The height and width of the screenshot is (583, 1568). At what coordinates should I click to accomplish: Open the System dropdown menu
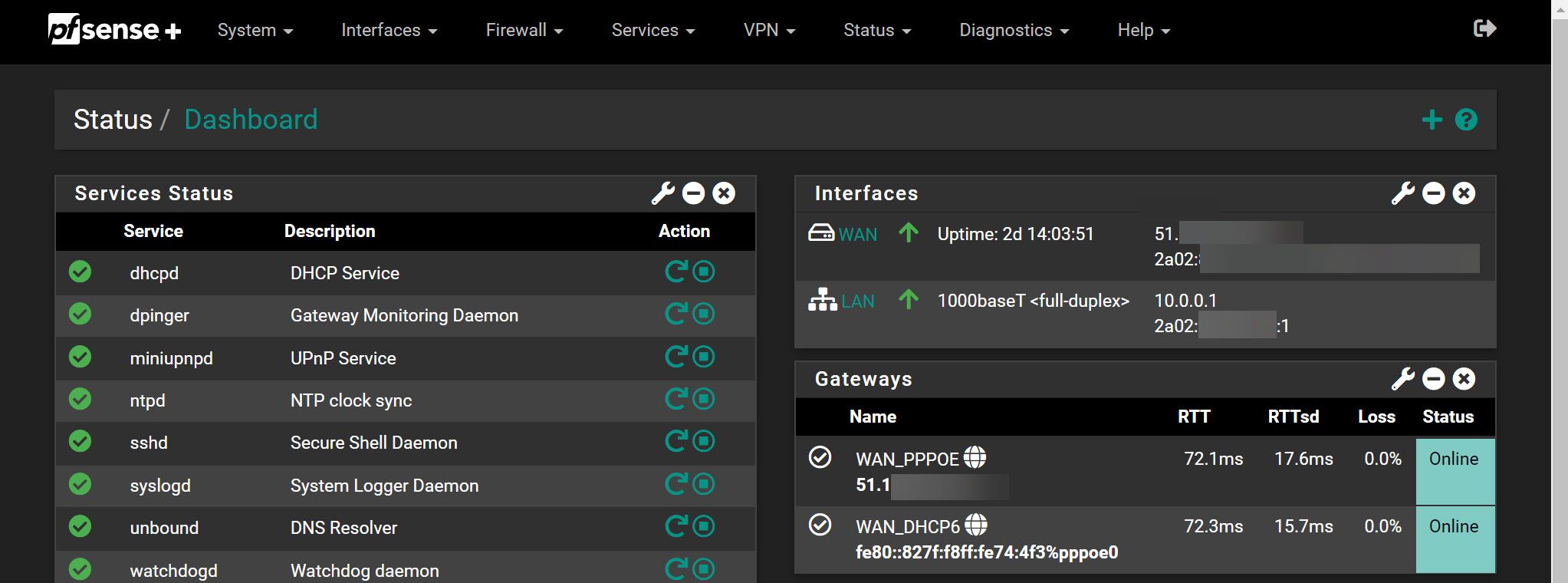pyautogui.click(x=255, y=30)
